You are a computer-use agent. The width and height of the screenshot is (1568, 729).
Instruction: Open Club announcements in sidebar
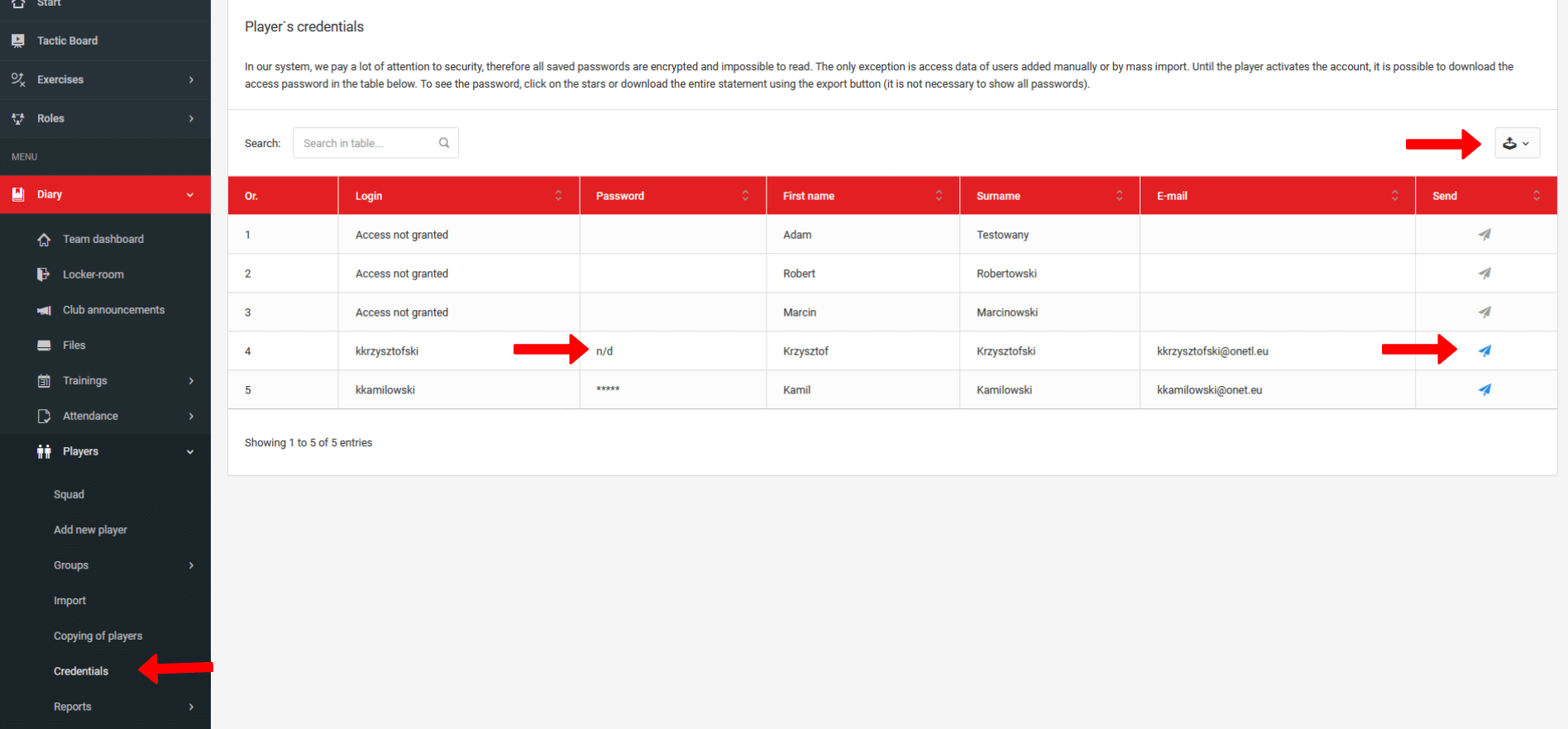pos(113,310)
